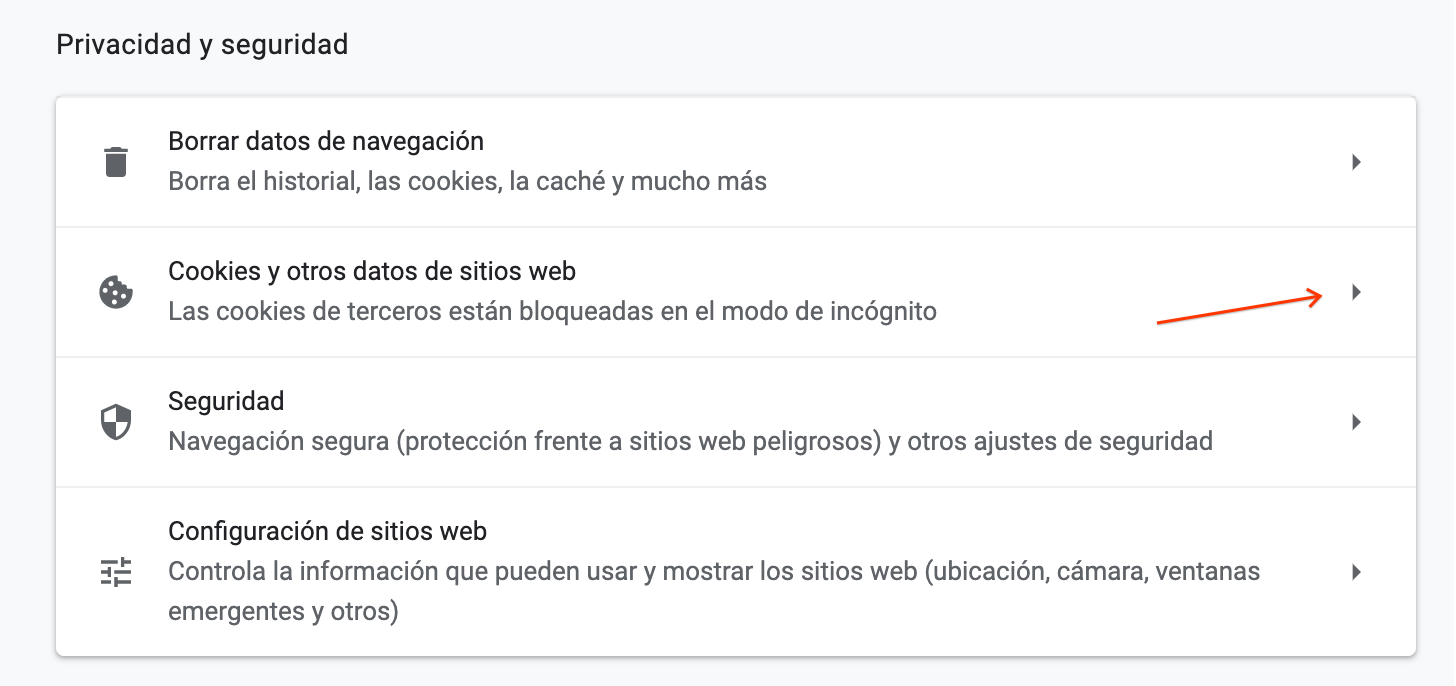Expand the Cookies y otros datos arrow
Image resolution: width=1456 pixels, height=686 pixels.
pos(1357,292)
